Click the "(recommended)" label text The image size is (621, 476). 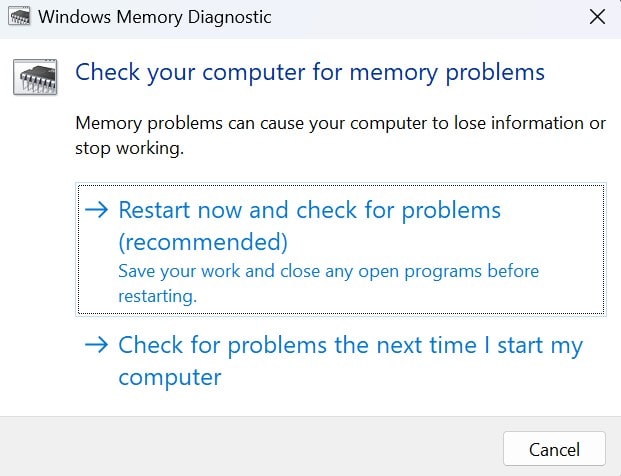pos(203,242)
